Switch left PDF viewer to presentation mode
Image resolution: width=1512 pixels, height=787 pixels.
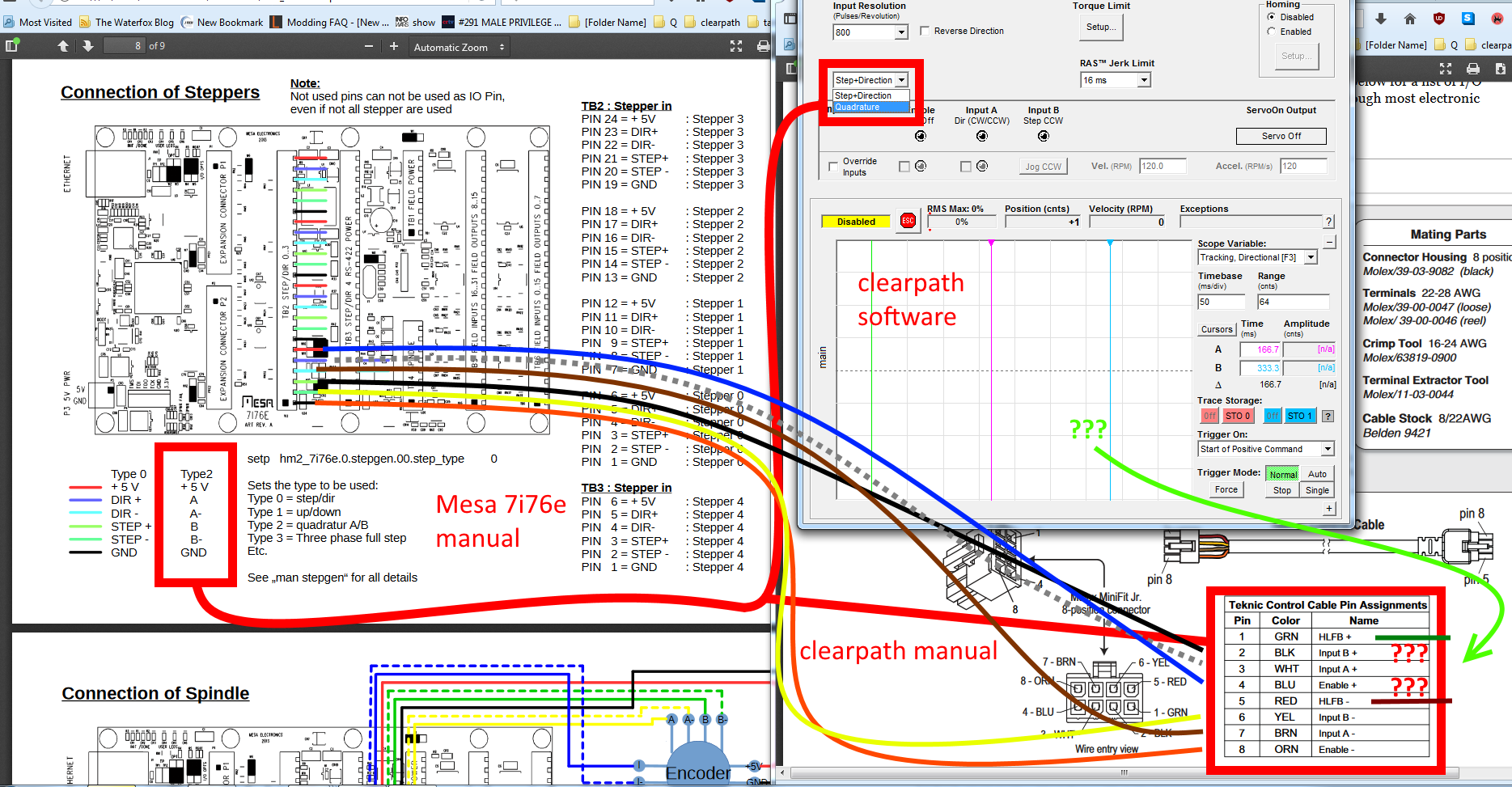coord(736,46)
